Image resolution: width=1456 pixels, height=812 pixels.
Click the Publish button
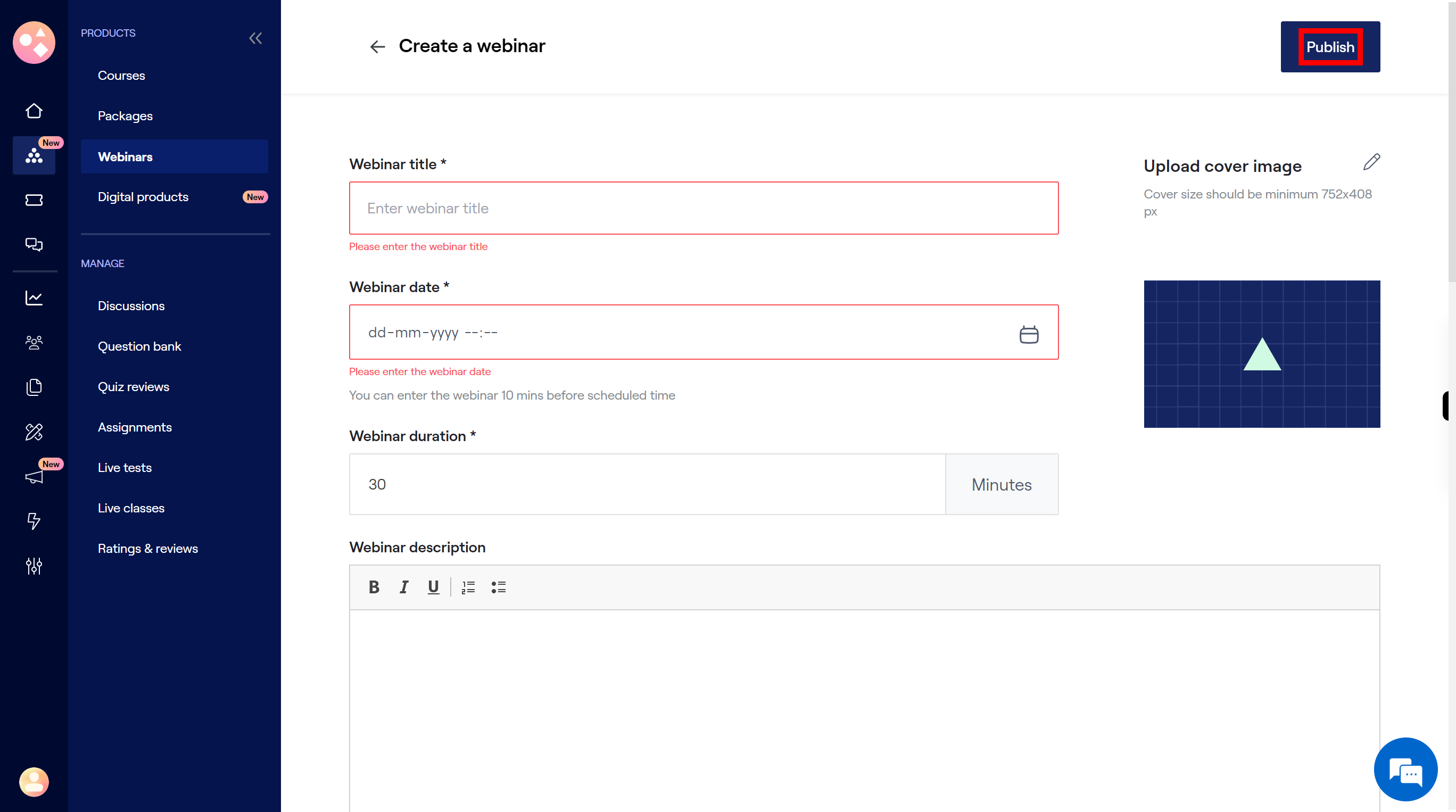pyautogui.click(x=1330, y=47)
